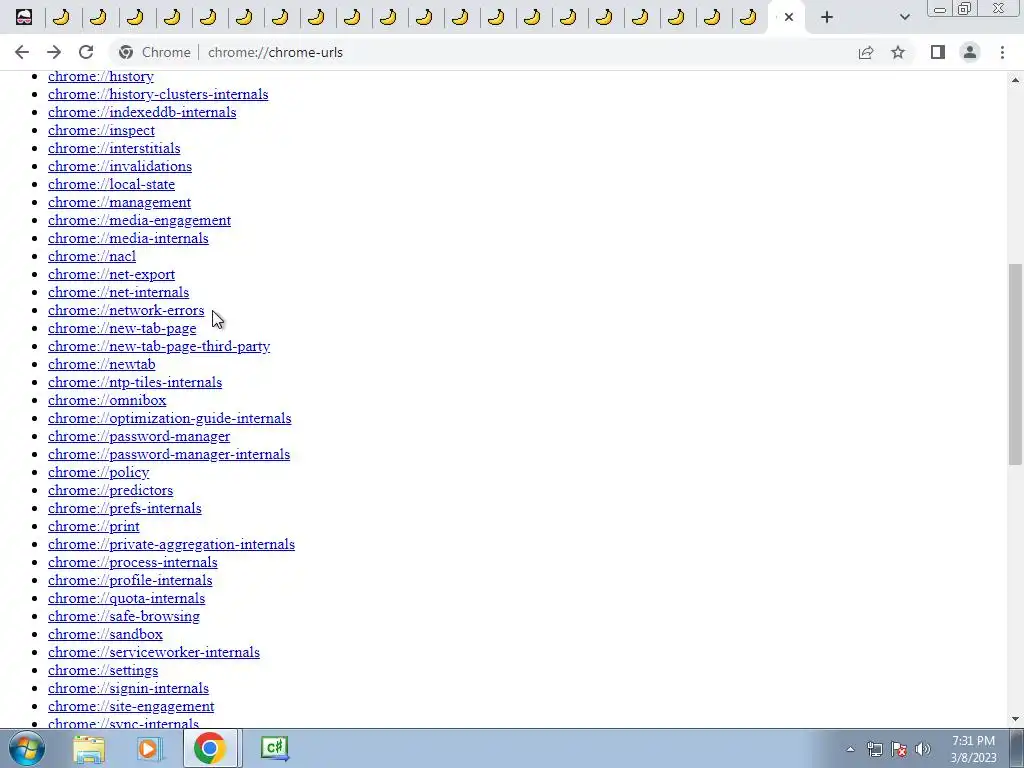Open chrome://password-manager link

pos(138,436)
